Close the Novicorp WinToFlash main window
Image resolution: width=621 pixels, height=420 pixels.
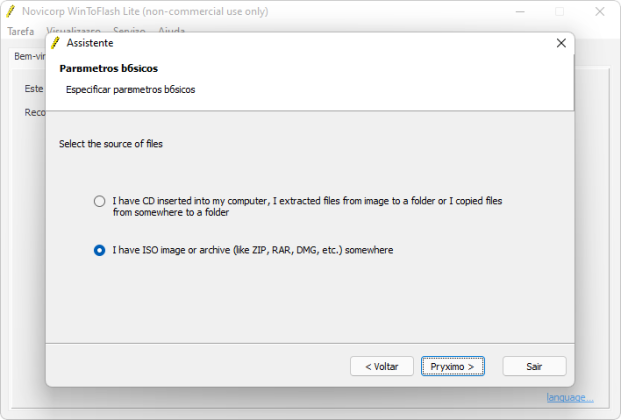click(600, 12)
